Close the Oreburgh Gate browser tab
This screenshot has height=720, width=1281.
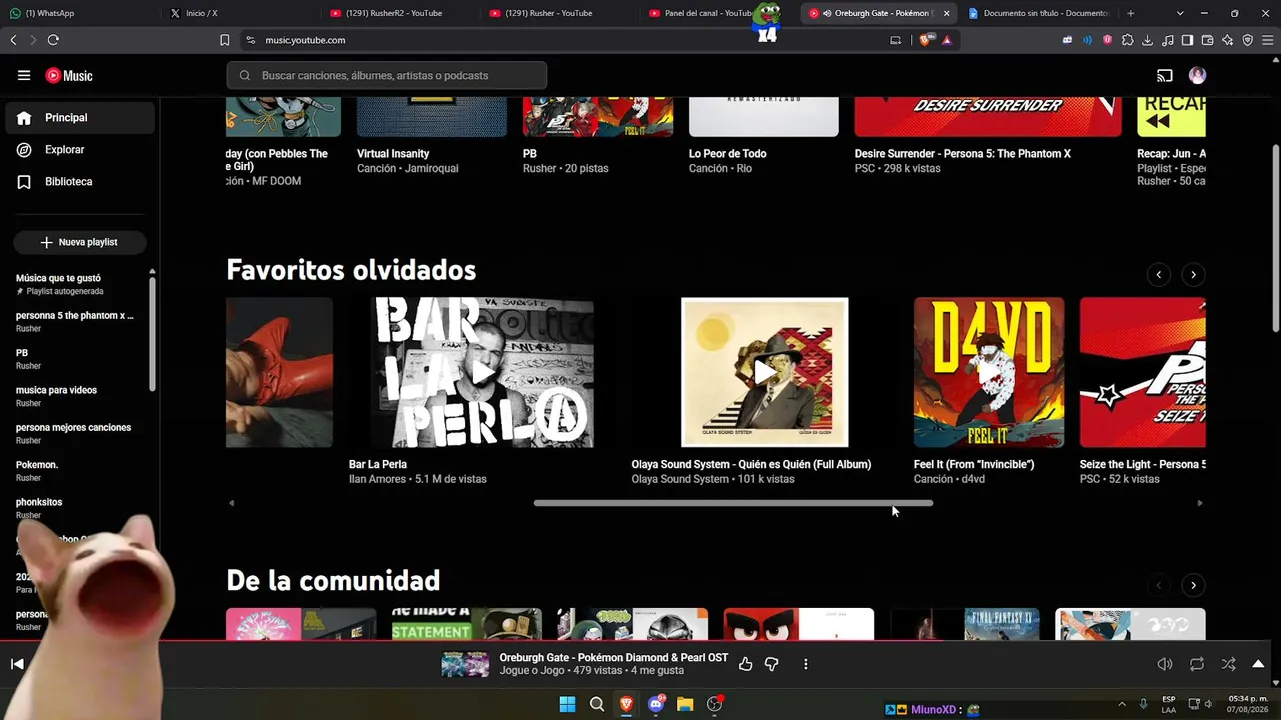point(946,13)
